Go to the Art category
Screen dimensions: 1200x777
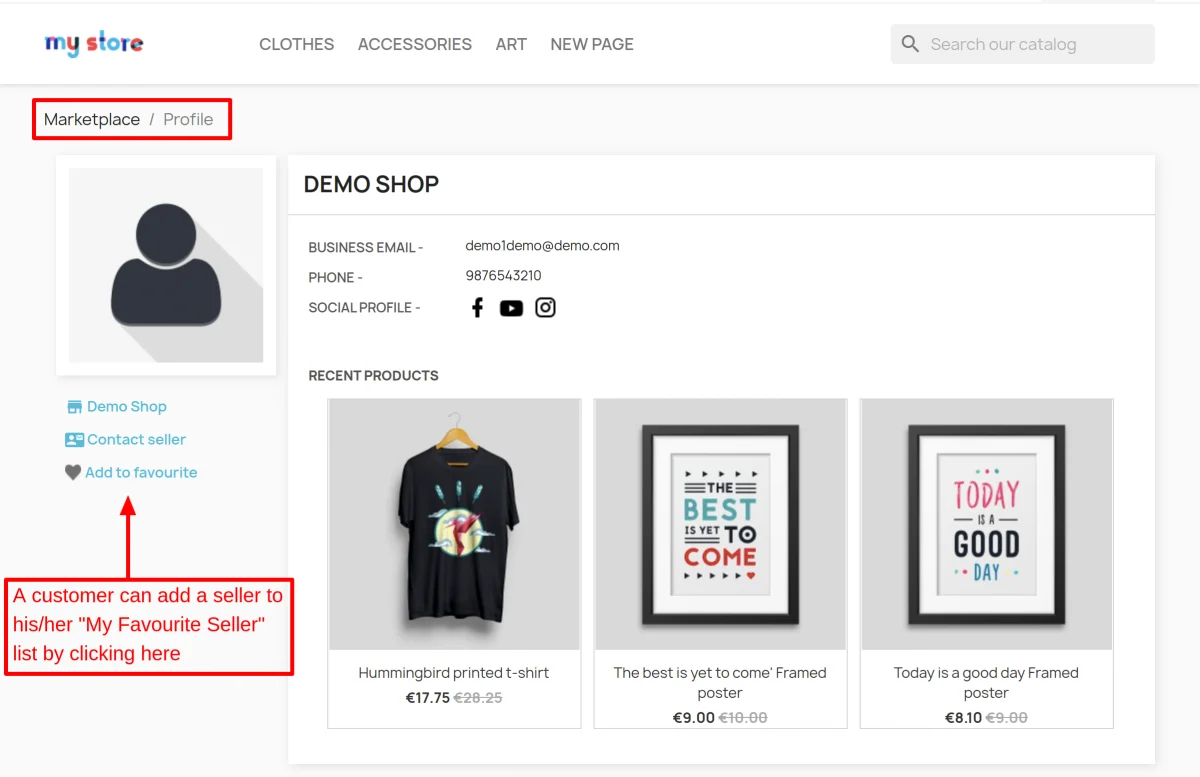[x=511, y=44]
